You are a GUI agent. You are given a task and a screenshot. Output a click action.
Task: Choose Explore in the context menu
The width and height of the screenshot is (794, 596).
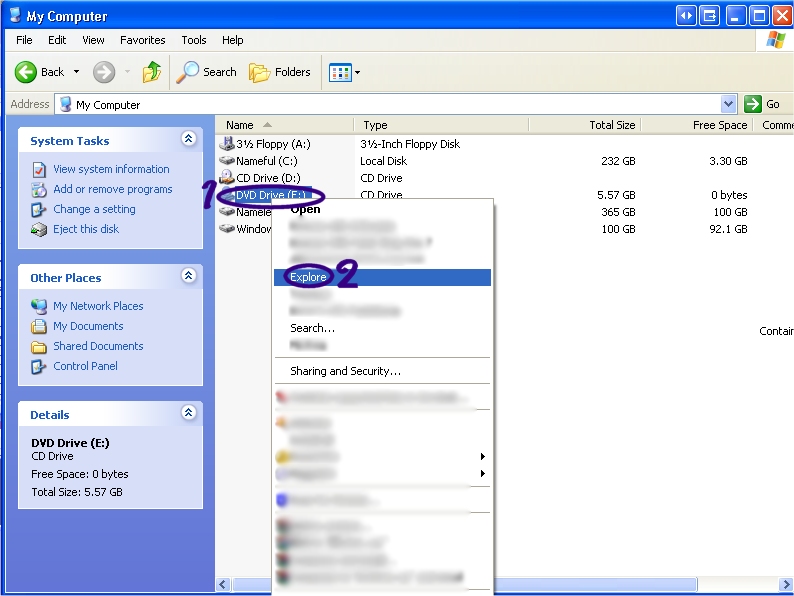click(x=308, y=277)
